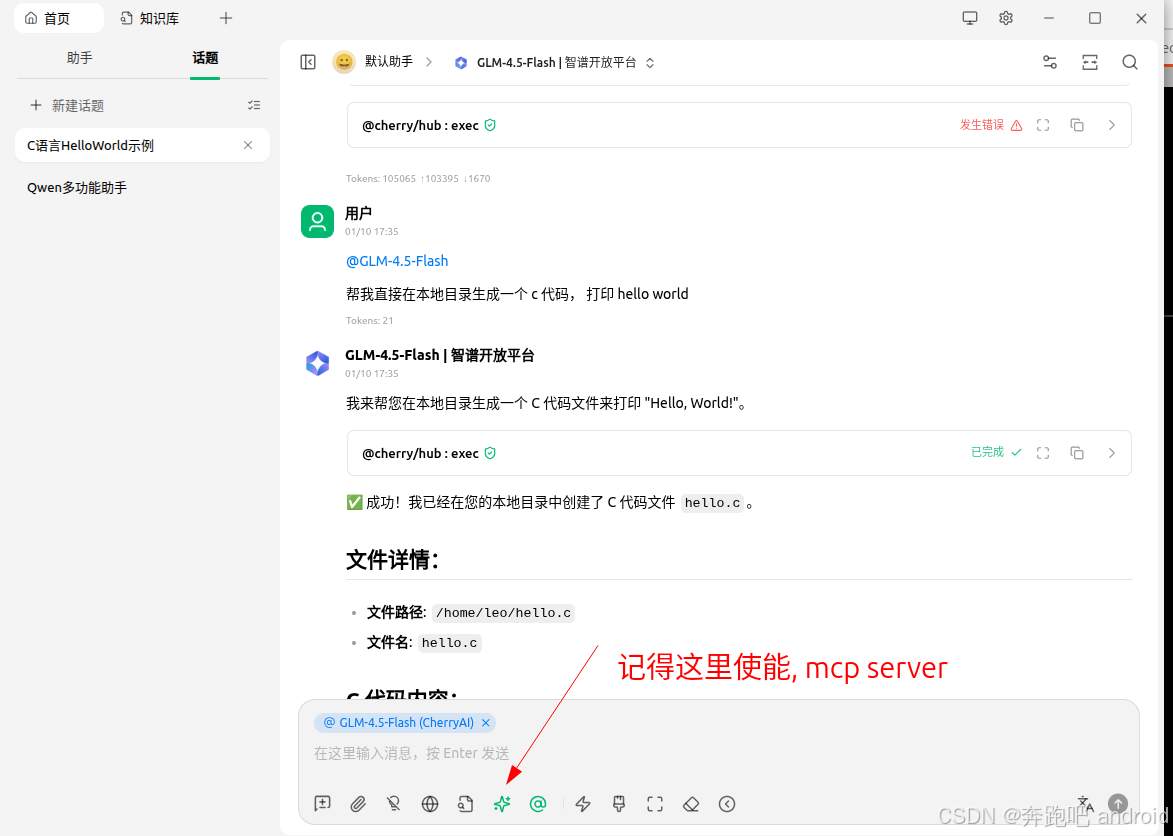Open the default assistant 默认助手

pos(388,62)
